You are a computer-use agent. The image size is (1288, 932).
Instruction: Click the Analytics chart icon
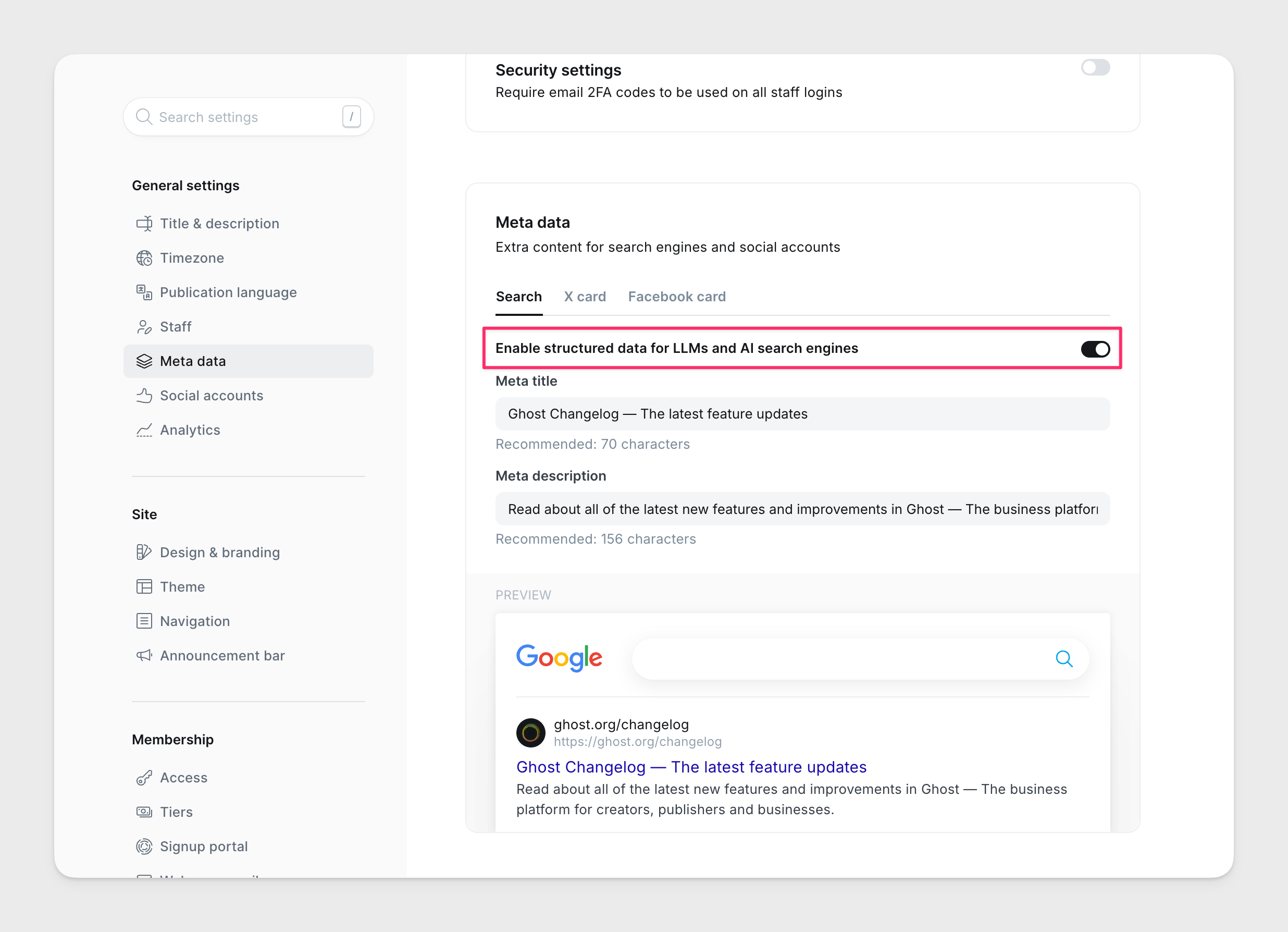point(144,430)
